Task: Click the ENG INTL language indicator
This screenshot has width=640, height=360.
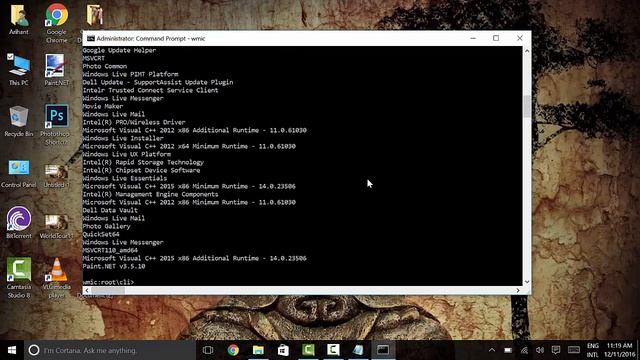Action: pyautogui.click(x=593, y=350)
